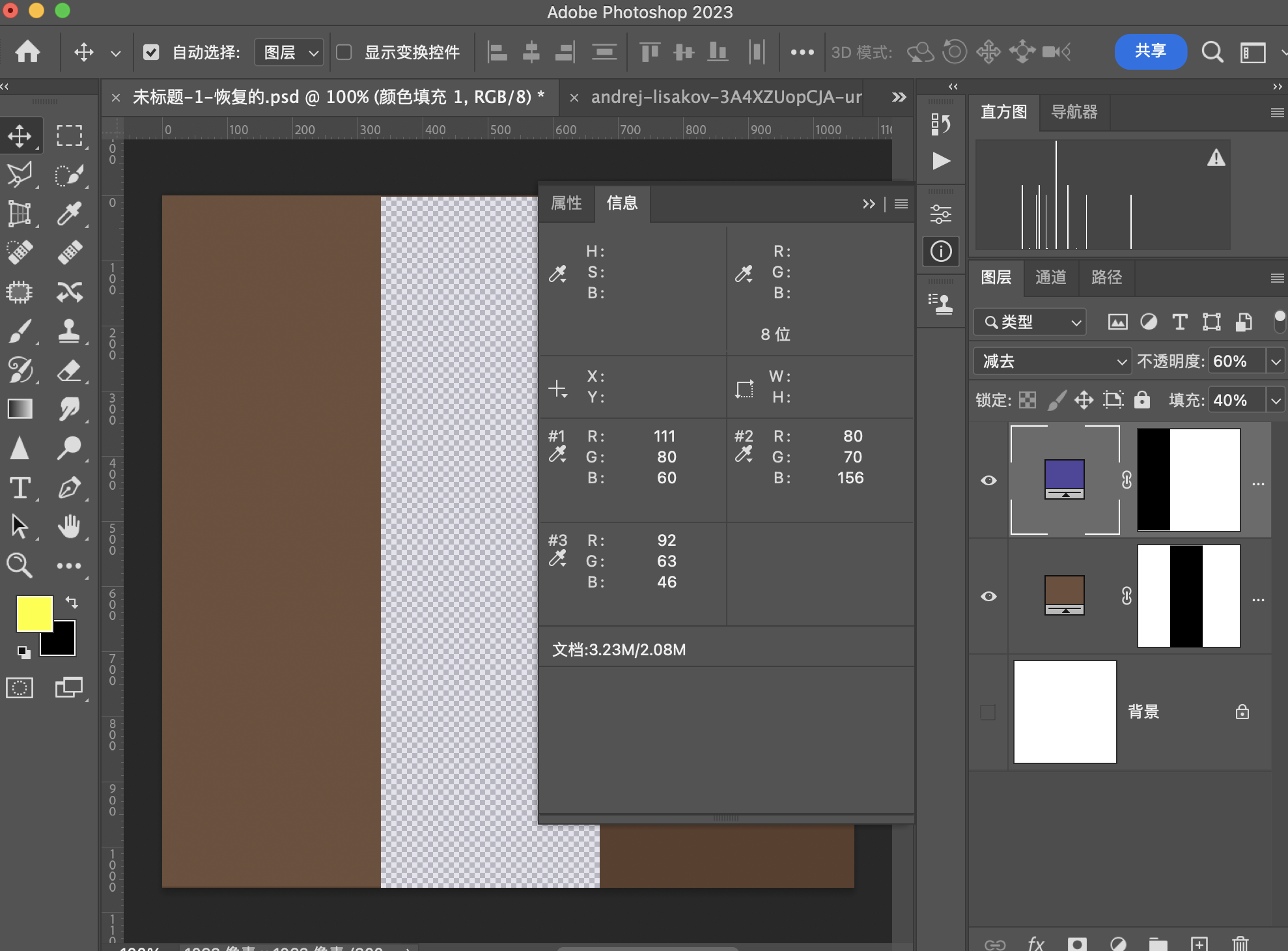Open the 图层 auto-select dropdown
This screenshot has width=1288, height=951.
[x=289, y=52]
